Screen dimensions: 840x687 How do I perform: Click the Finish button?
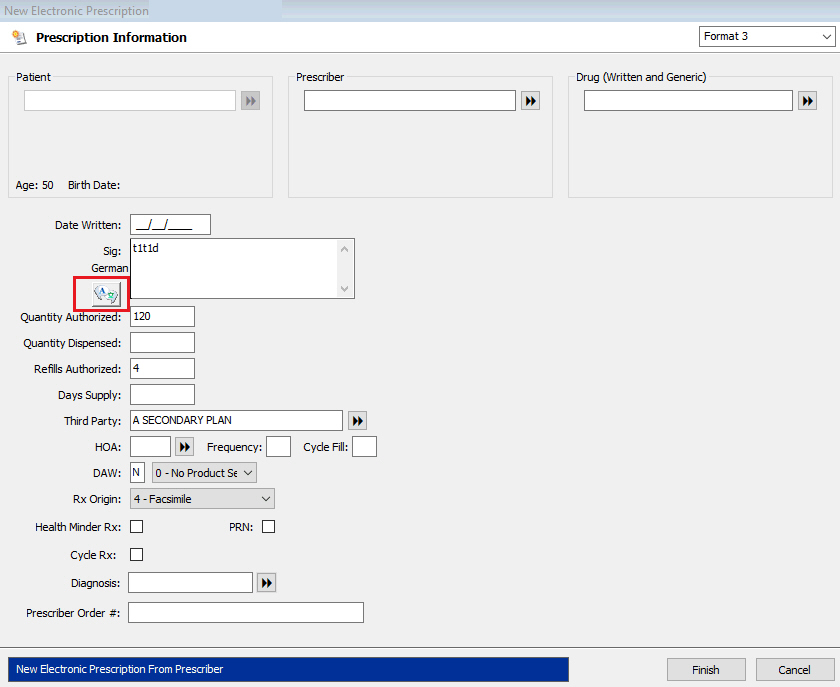point(706,670)
